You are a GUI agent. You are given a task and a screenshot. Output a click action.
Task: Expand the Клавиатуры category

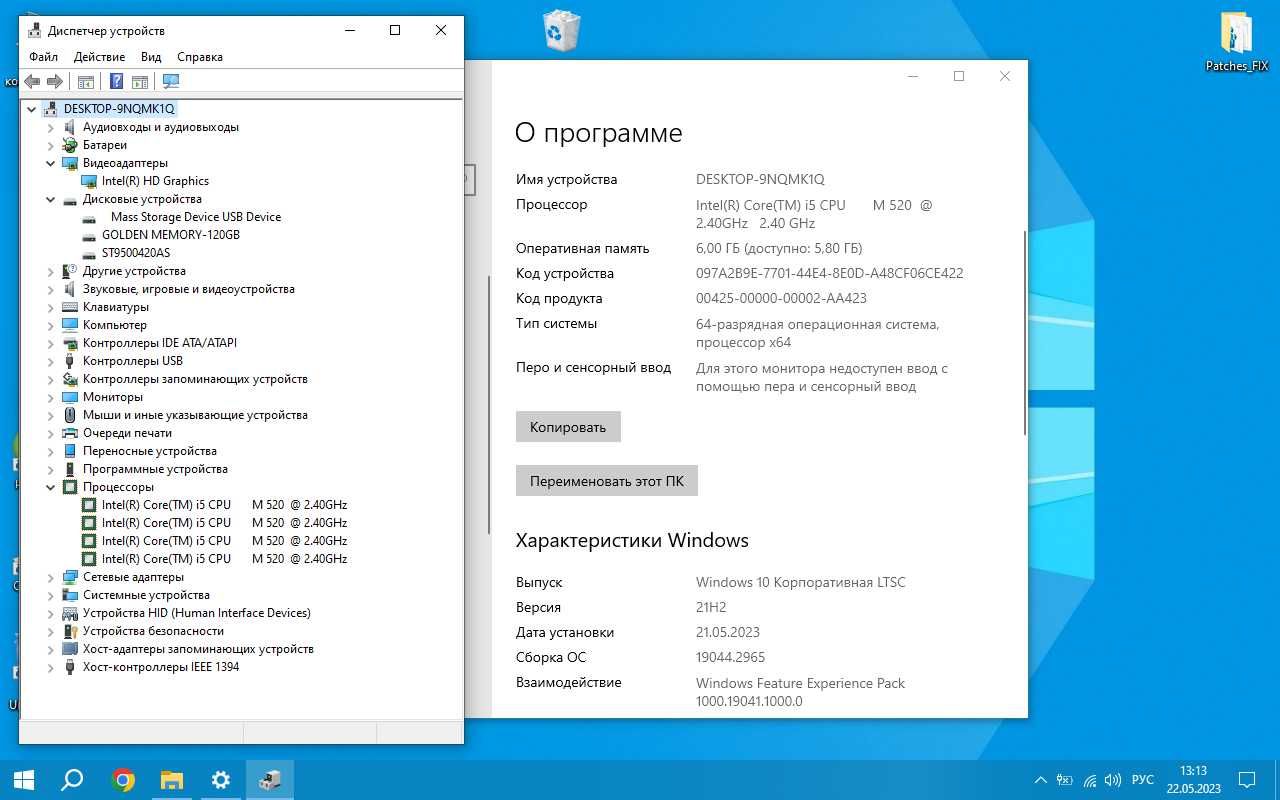(x=51, y=307)
